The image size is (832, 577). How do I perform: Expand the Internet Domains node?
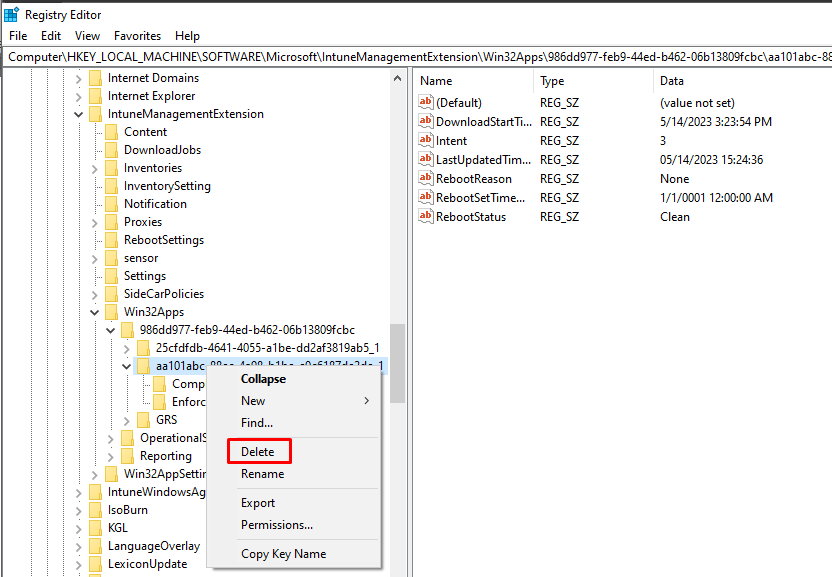tap(79, 79)
